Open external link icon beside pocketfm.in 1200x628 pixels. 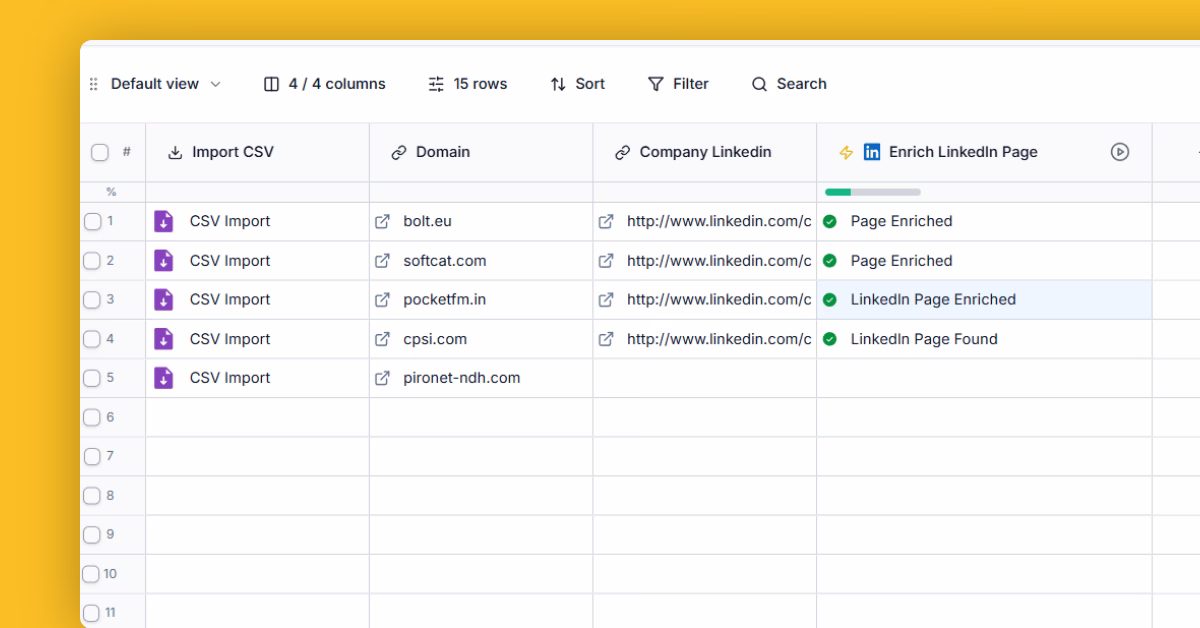tap(382, 299)
